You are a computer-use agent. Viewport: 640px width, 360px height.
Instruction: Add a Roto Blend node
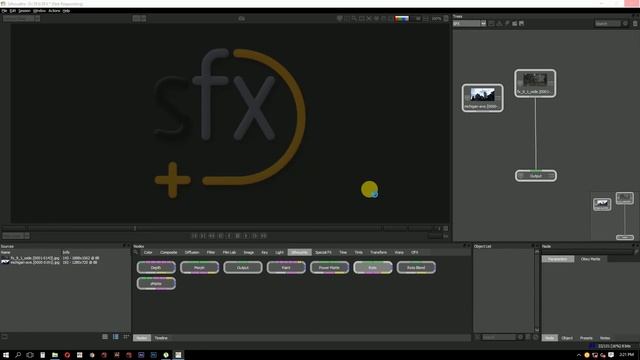tap(416, 267)
